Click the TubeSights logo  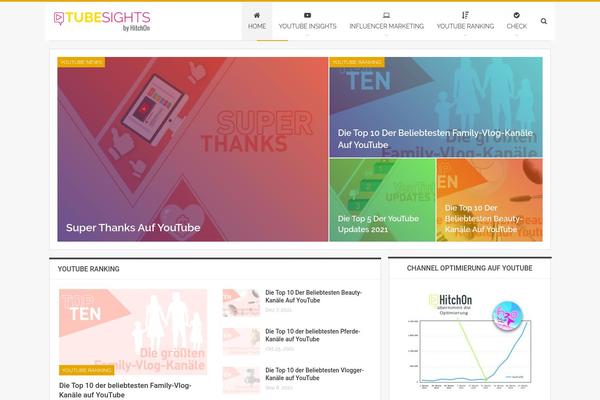(102, 21)
